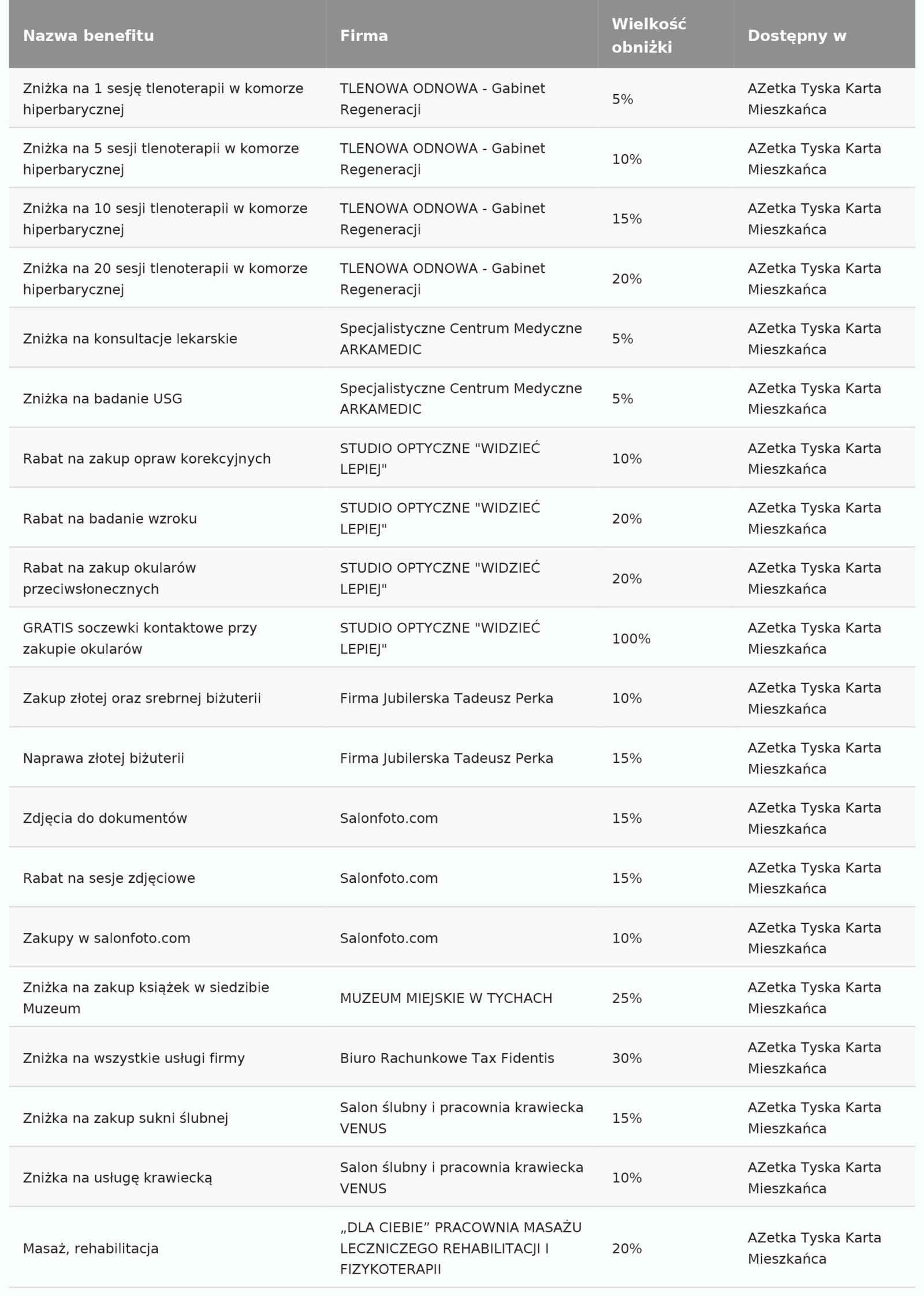This screenshot has width=924, height=1296.
Task: Open the 'Masaż, rehabilitacja' benefit
Action: pos(91,1249)
